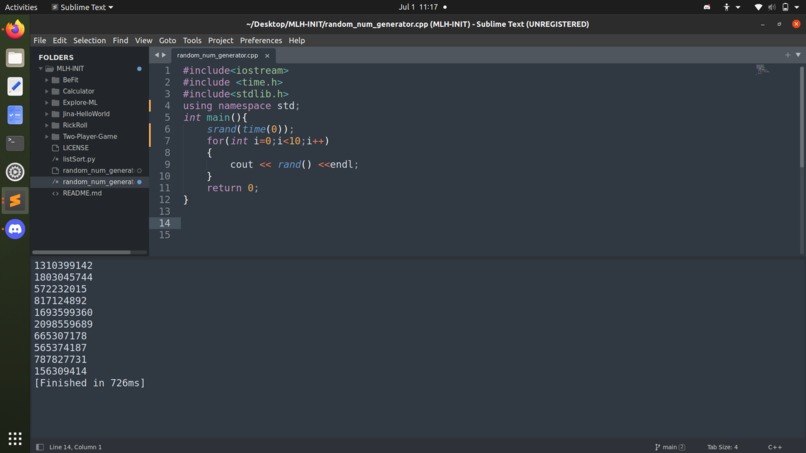Open the tab list dropdown arrow

[798, 55]
